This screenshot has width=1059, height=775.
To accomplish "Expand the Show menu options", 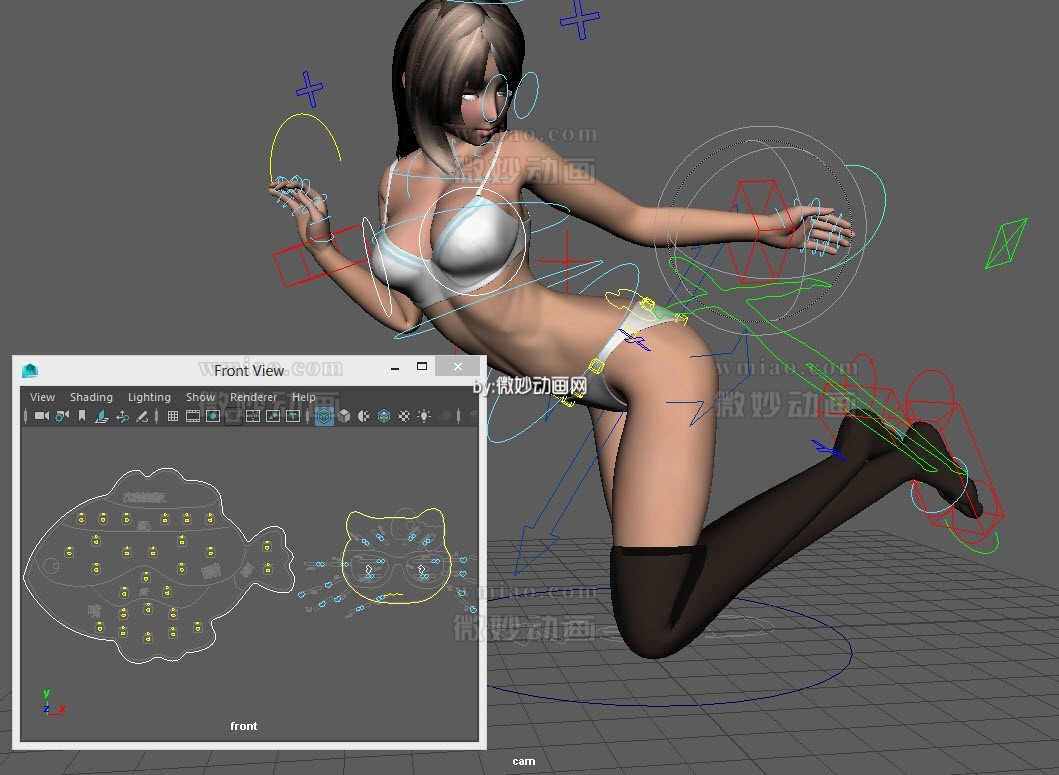I will 200,397.
